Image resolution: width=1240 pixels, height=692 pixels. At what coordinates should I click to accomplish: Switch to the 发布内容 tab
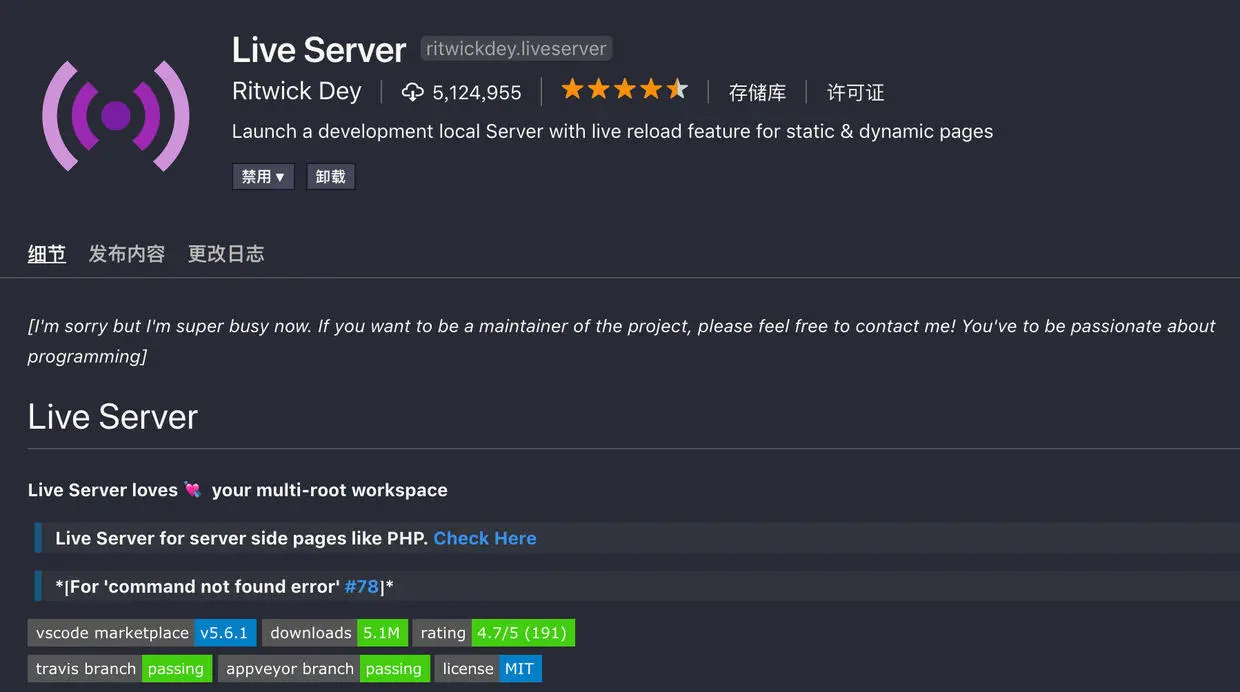coord(127,254)
